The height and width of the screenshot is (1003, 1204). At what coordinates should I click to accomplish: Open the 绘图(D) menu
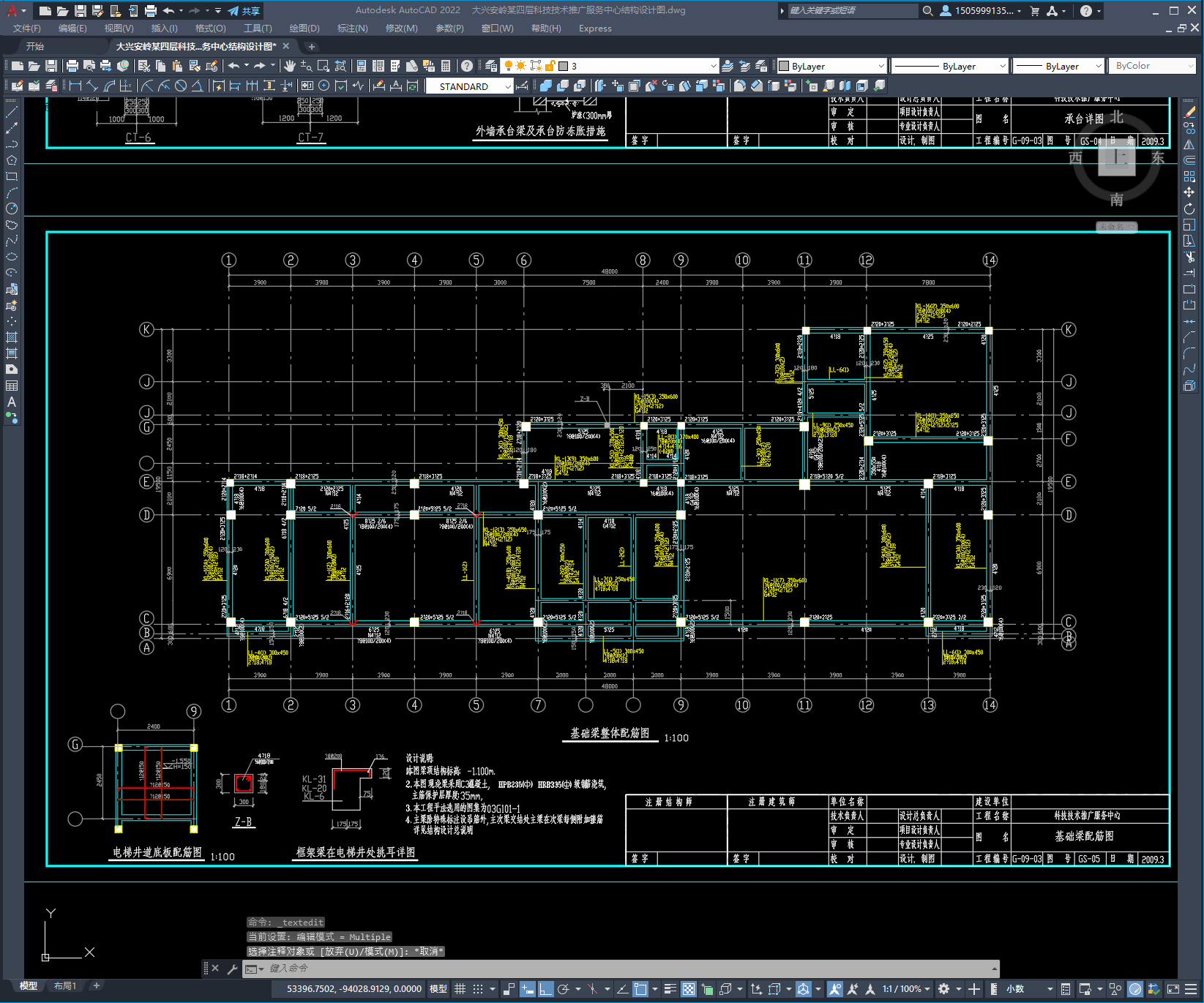click(x=304, y=29)
